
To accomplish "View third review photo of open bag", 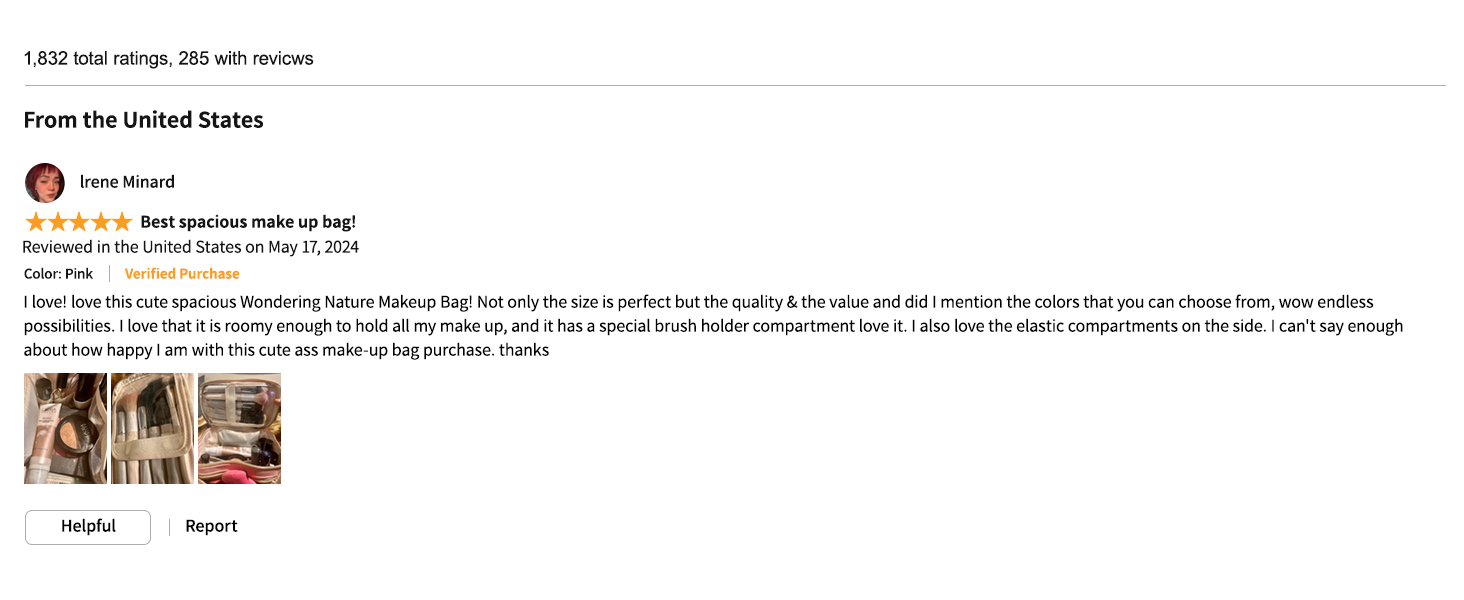I will [x=239, y=428].
